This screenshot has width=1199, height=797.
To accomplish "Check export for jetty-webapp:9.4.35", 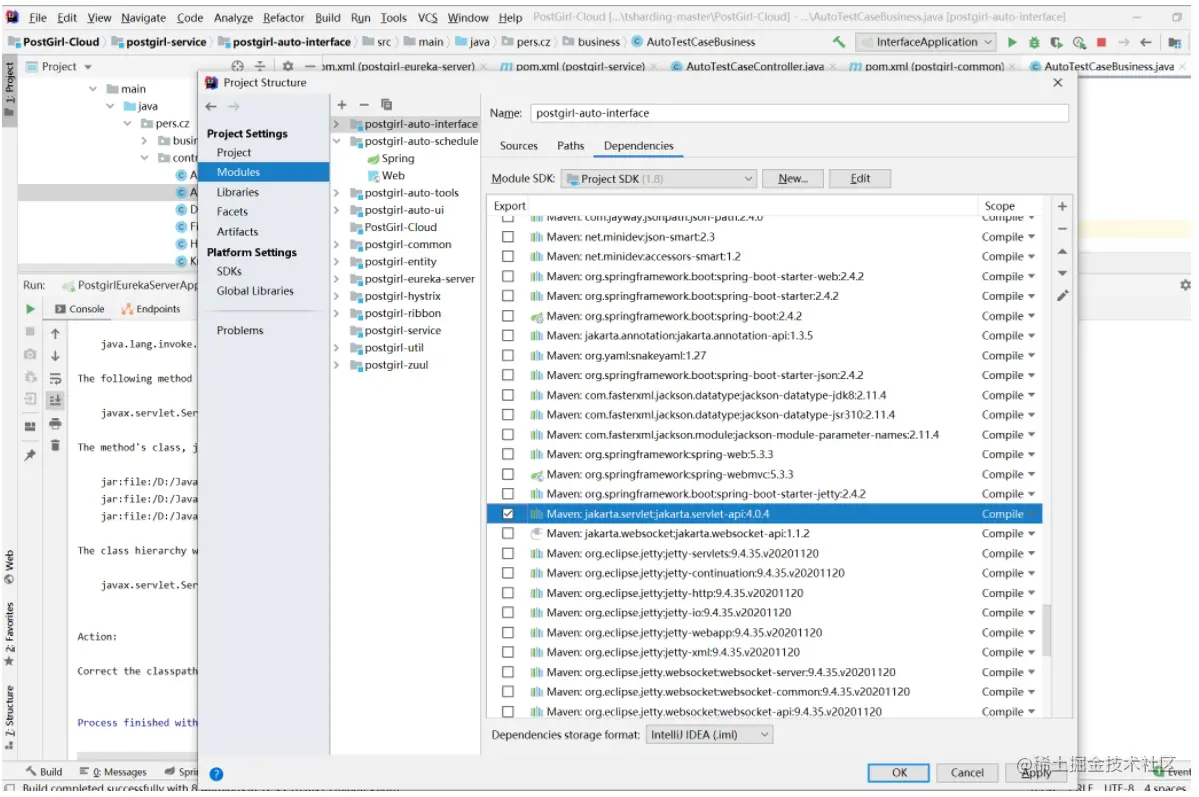I will pyautogui.click(x=508, y=633).
